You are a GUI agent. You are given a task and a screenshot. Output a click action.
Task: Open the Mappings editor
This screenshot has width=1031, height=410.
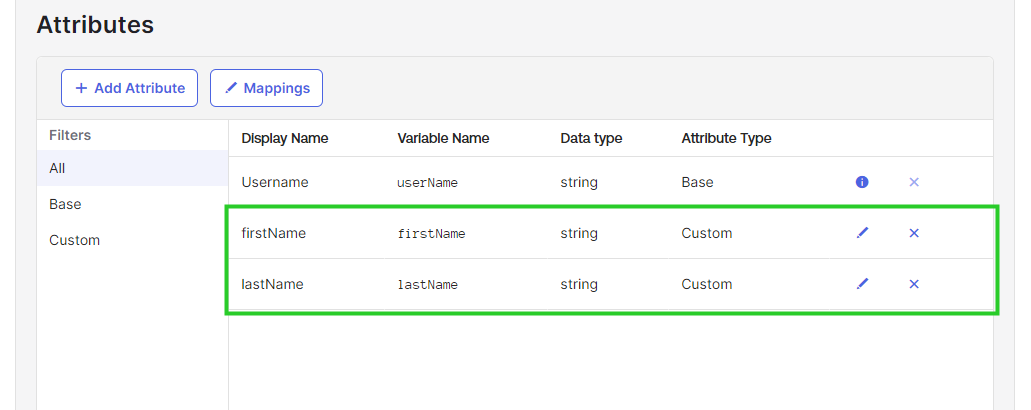tap(266, 88)
